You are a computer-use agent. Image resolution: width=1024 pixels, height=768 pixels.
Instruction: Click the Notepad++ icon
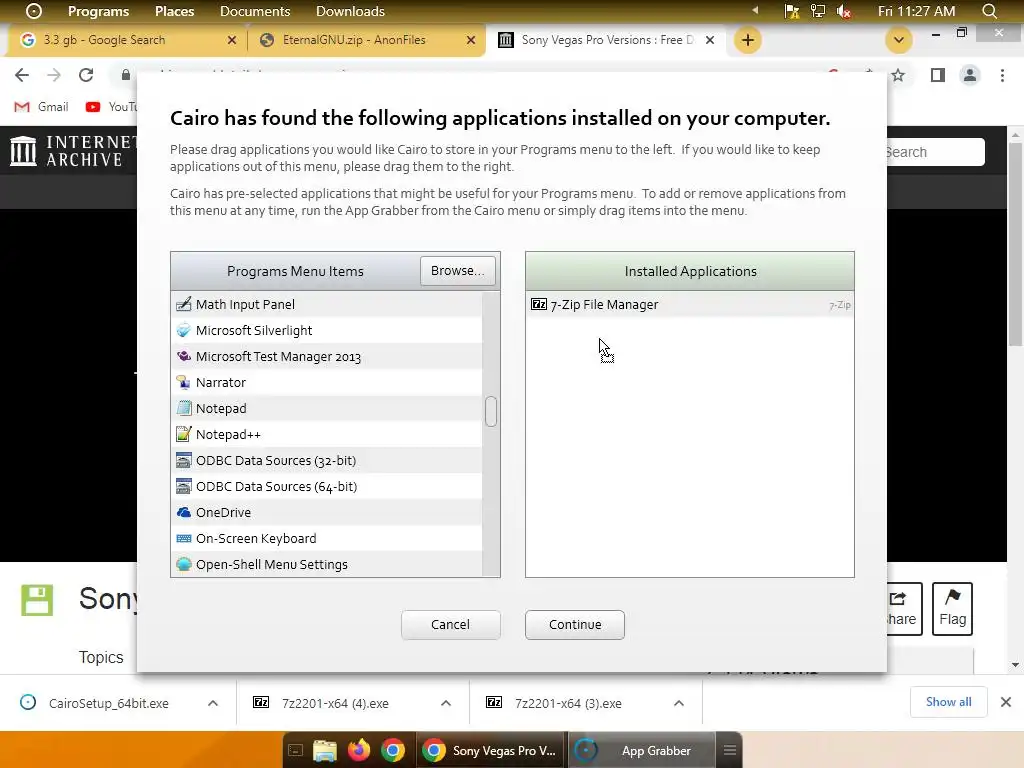184,434
